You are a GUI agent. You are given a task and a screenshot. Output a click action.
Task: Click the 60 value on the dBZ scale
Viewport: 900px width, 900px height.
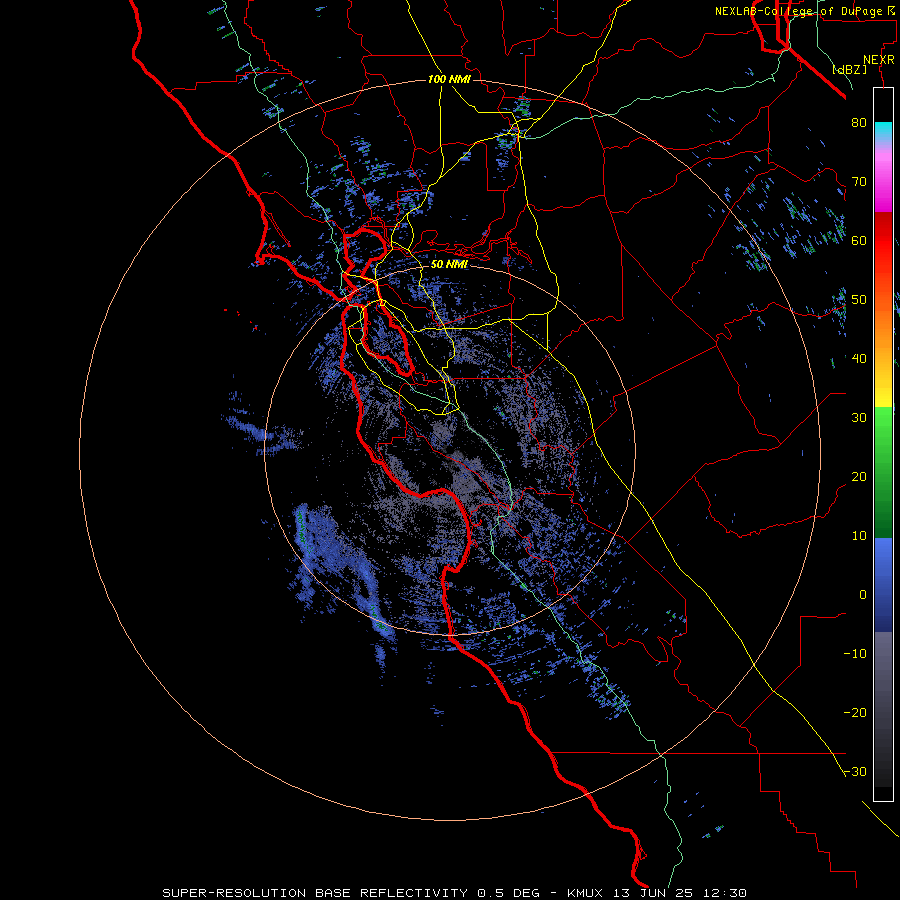pos(859,240)
